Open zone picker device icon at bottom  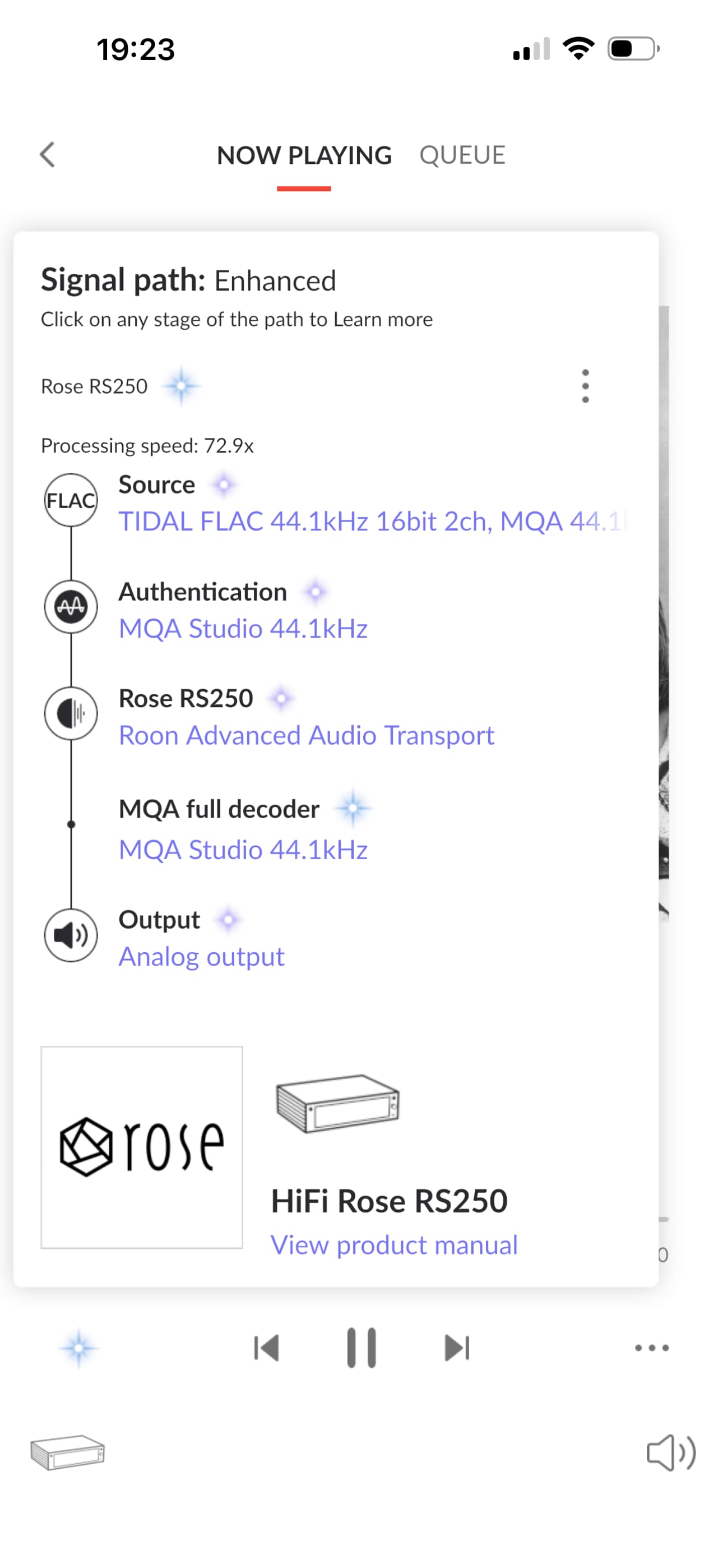(x=68, y=1453)
